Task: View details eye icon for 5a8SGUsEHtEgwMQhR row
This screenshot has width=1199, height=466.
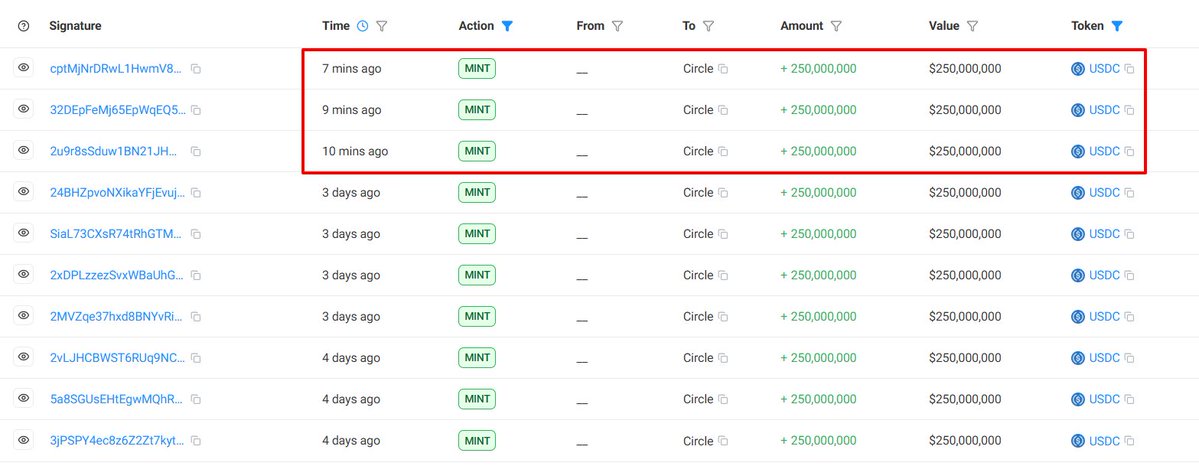Action: 24,398
